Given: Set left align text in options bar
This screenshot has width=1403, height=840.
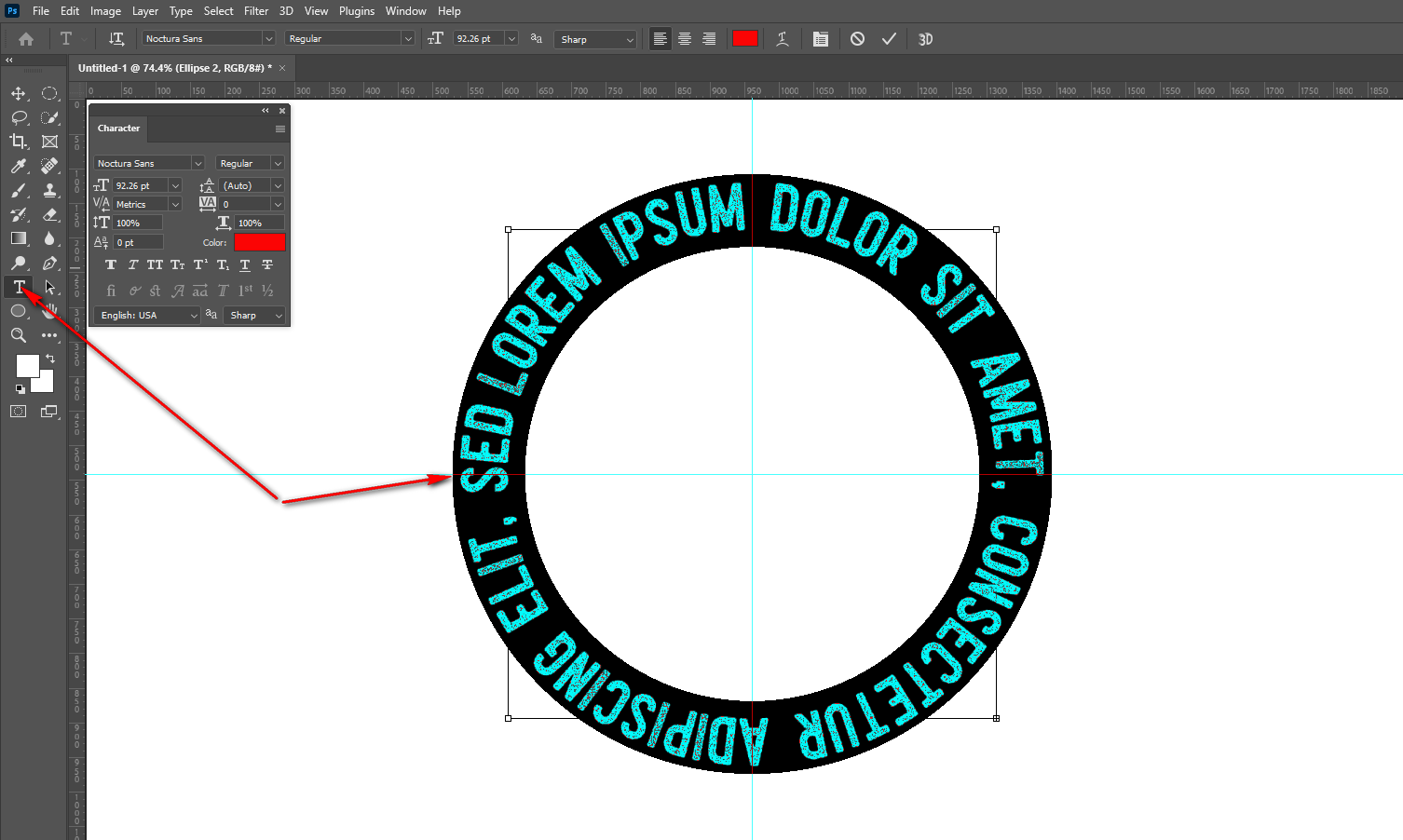Looking at the screenshot, I should (661, 39).
